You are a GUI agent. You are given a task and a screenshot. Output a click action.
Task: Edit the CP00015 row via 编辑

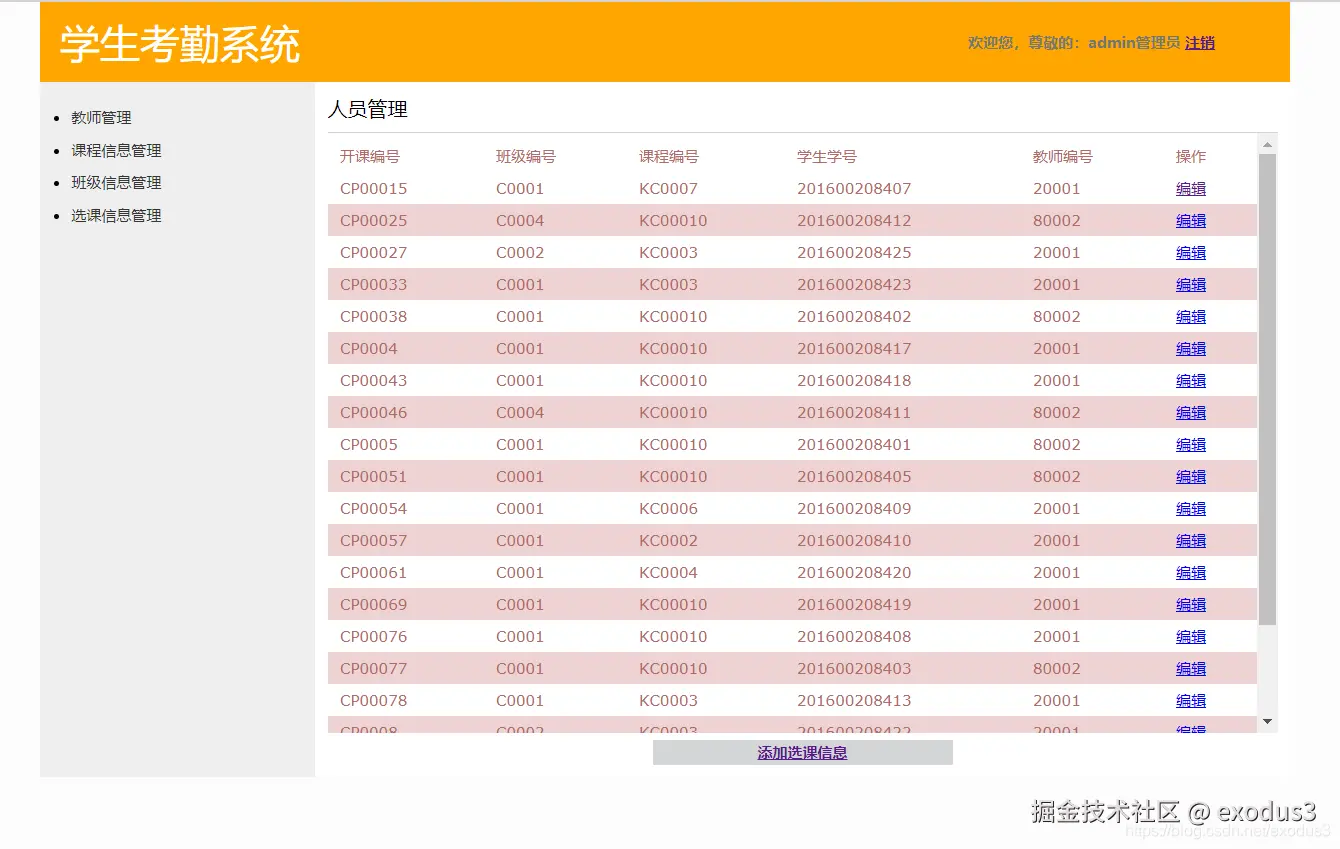1191,189
